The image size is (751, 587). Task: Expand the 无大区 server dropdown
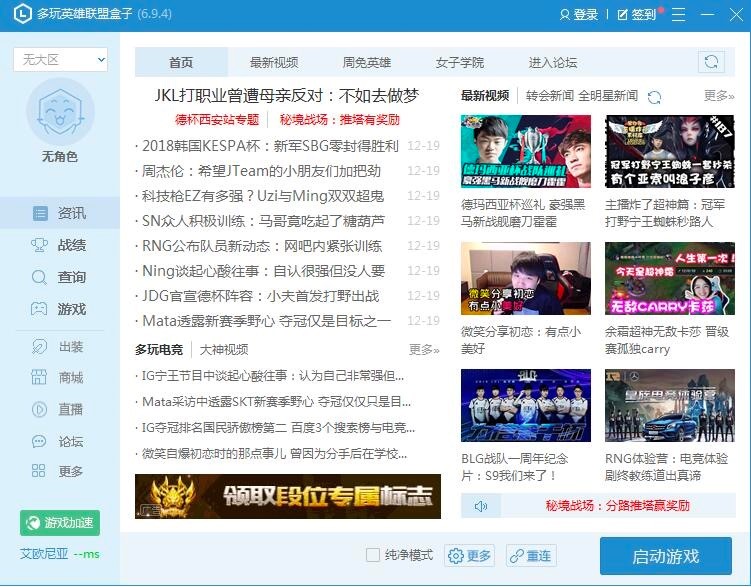[x=60, y=60]
